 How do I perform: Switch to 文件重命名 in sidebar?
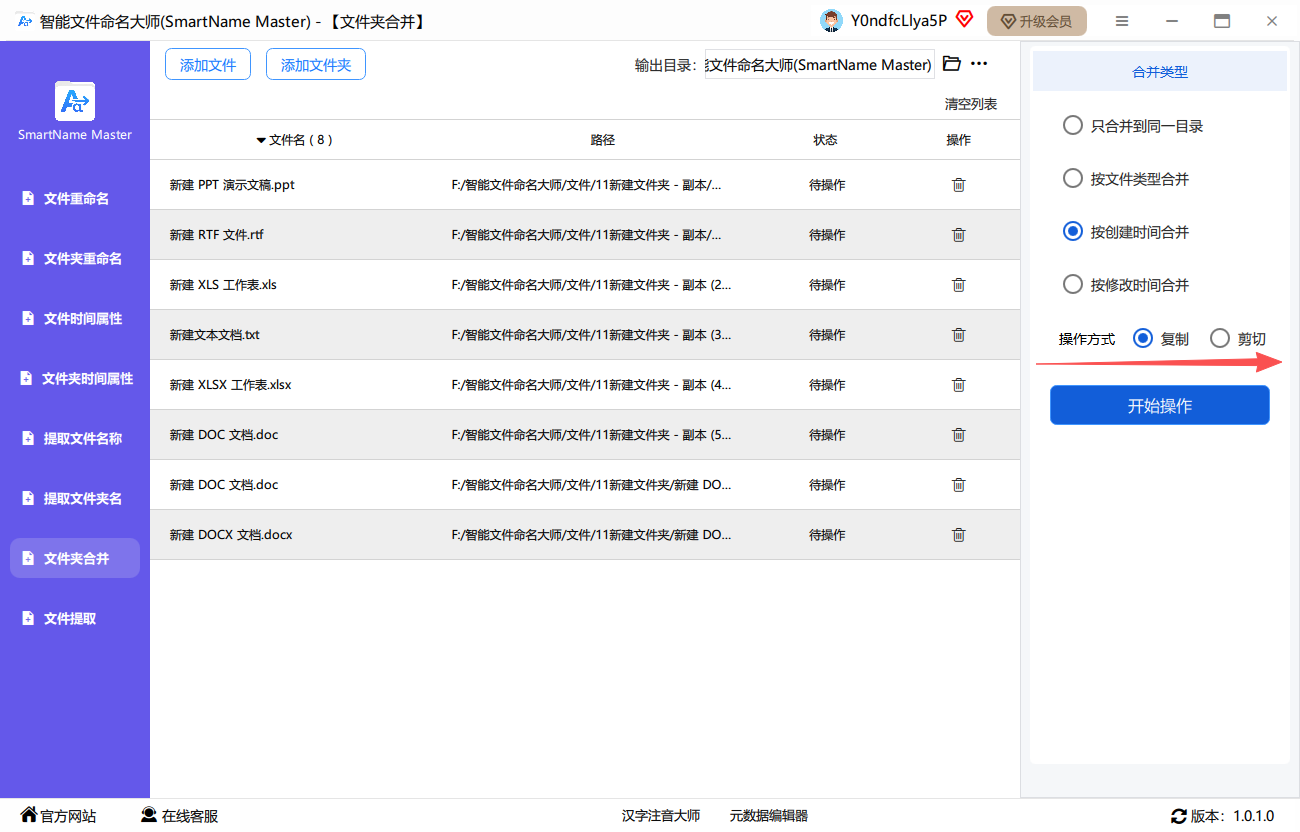75,199
